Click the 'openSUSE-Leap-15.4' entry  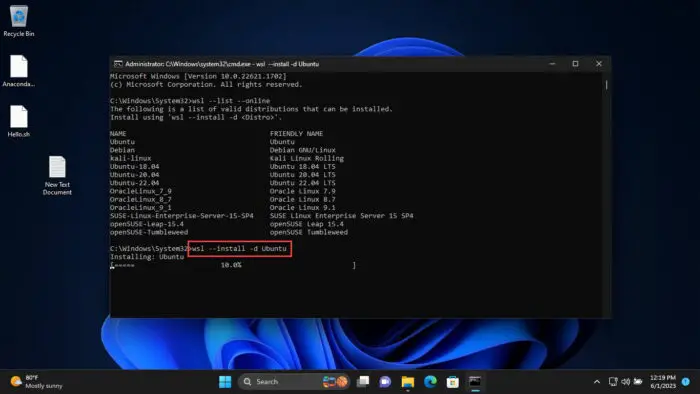point(147,224)
